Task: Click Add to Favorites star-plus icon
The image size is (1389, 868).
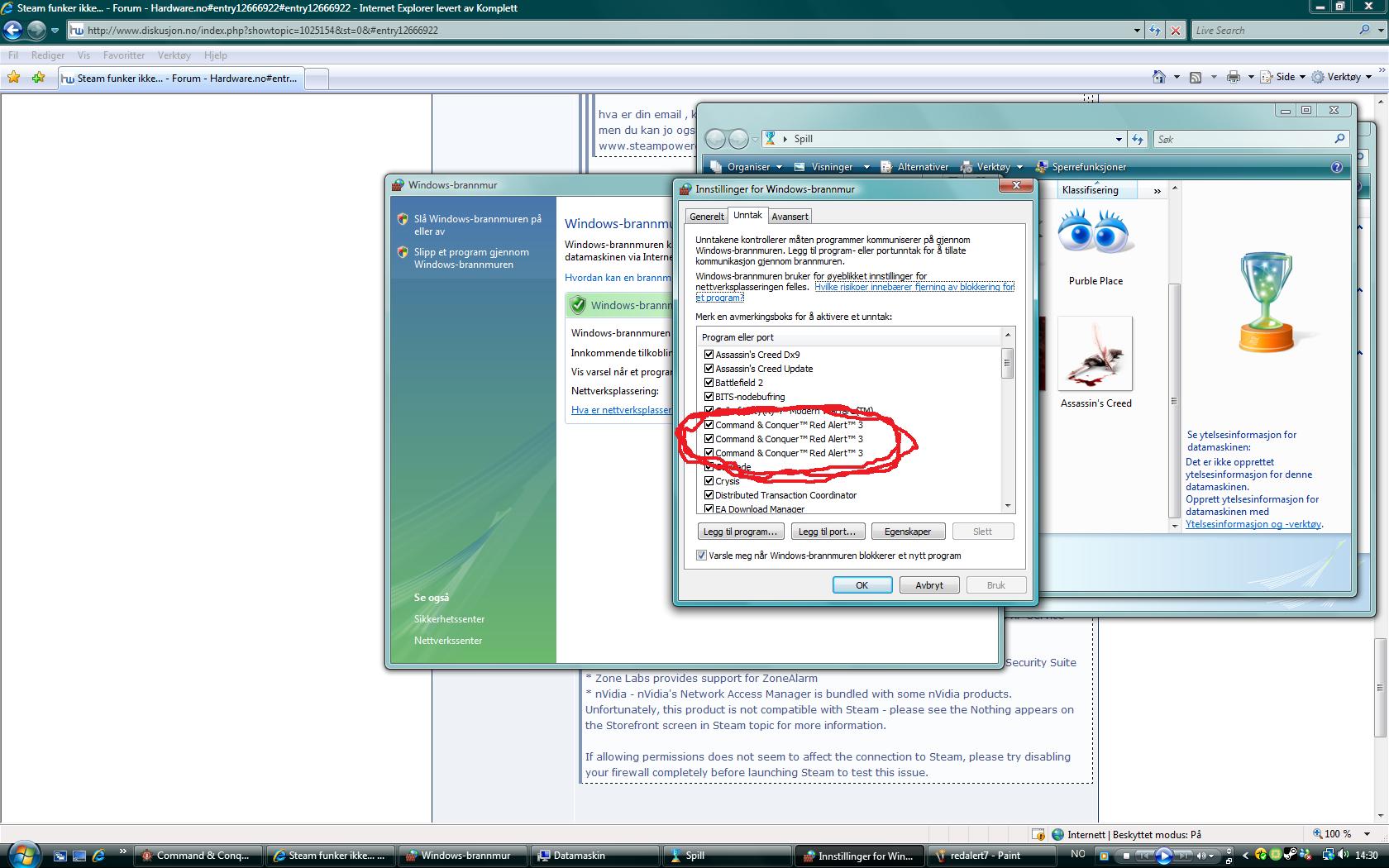Action: (x=38, y=78)
